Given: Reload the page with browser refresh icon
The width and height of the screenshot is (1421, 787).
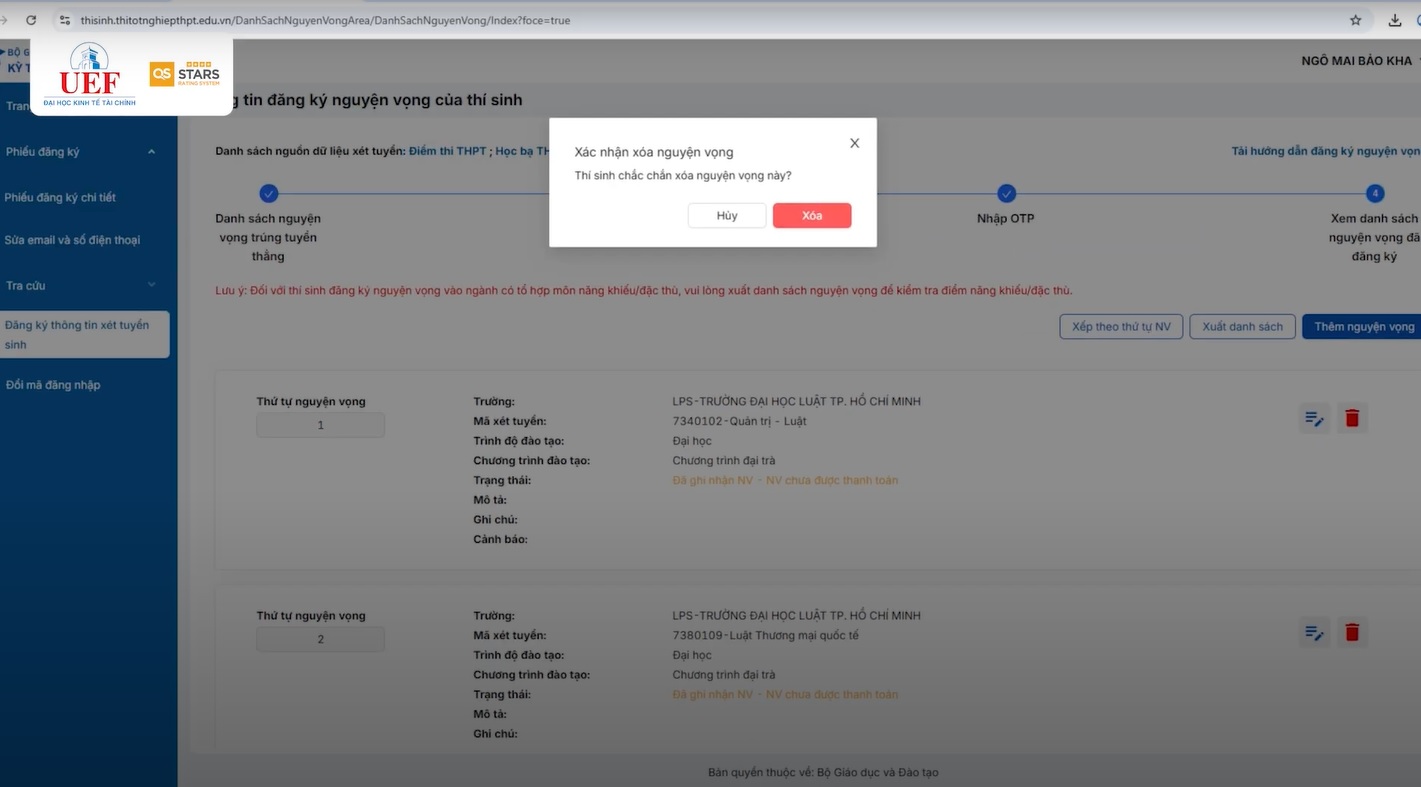Looking at the screenshot, I should tap(31, 20).
